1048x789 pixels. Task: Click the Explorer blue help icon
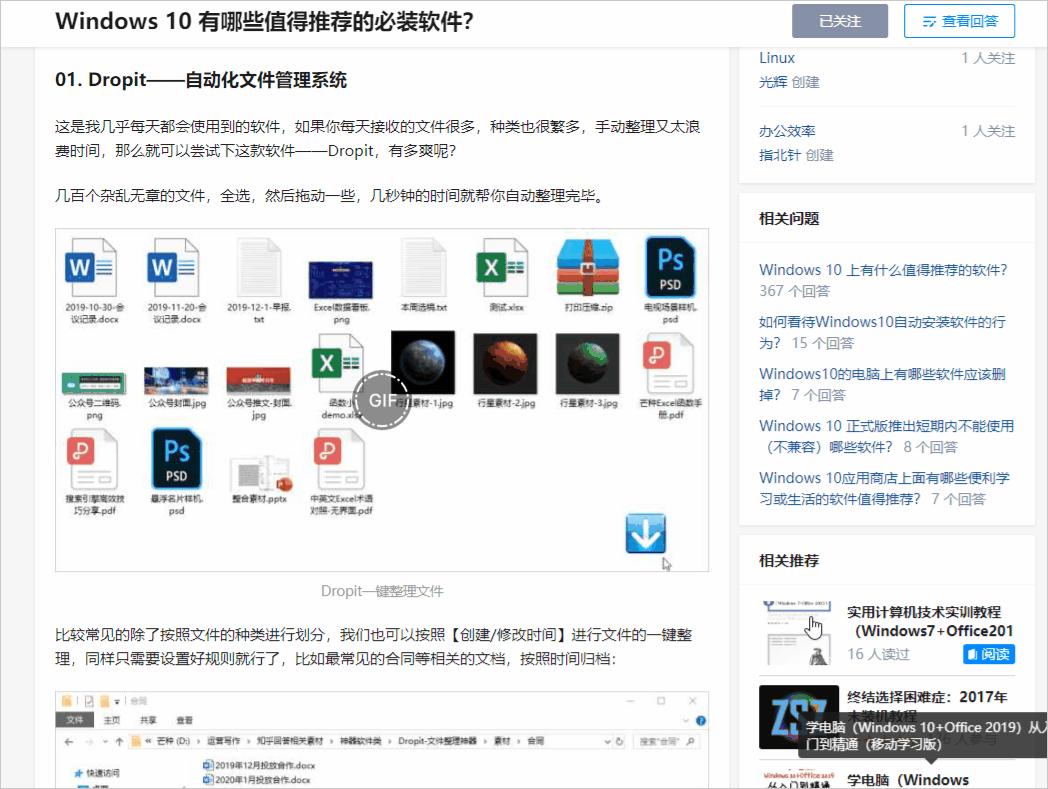(700, 721)
